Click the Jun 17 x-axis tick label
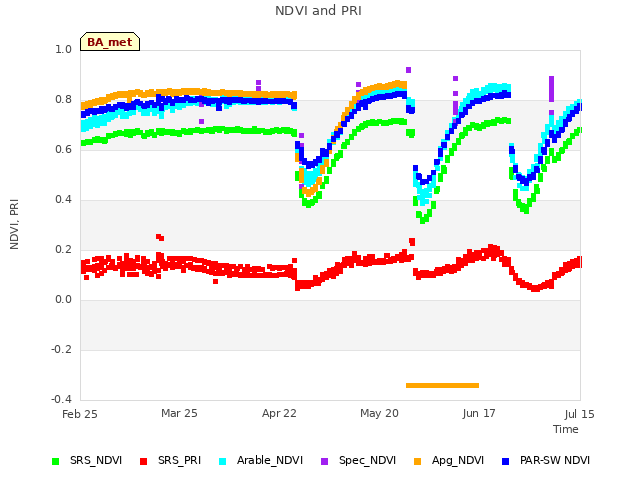This screenshot has height=480, width=640. tap(479, 413)
